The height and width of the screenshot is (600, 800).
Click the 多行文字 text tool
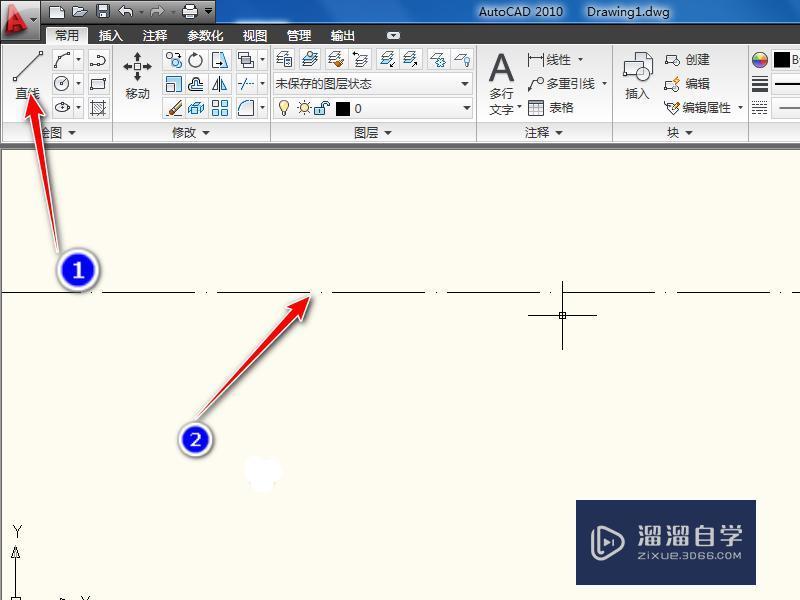502,84
